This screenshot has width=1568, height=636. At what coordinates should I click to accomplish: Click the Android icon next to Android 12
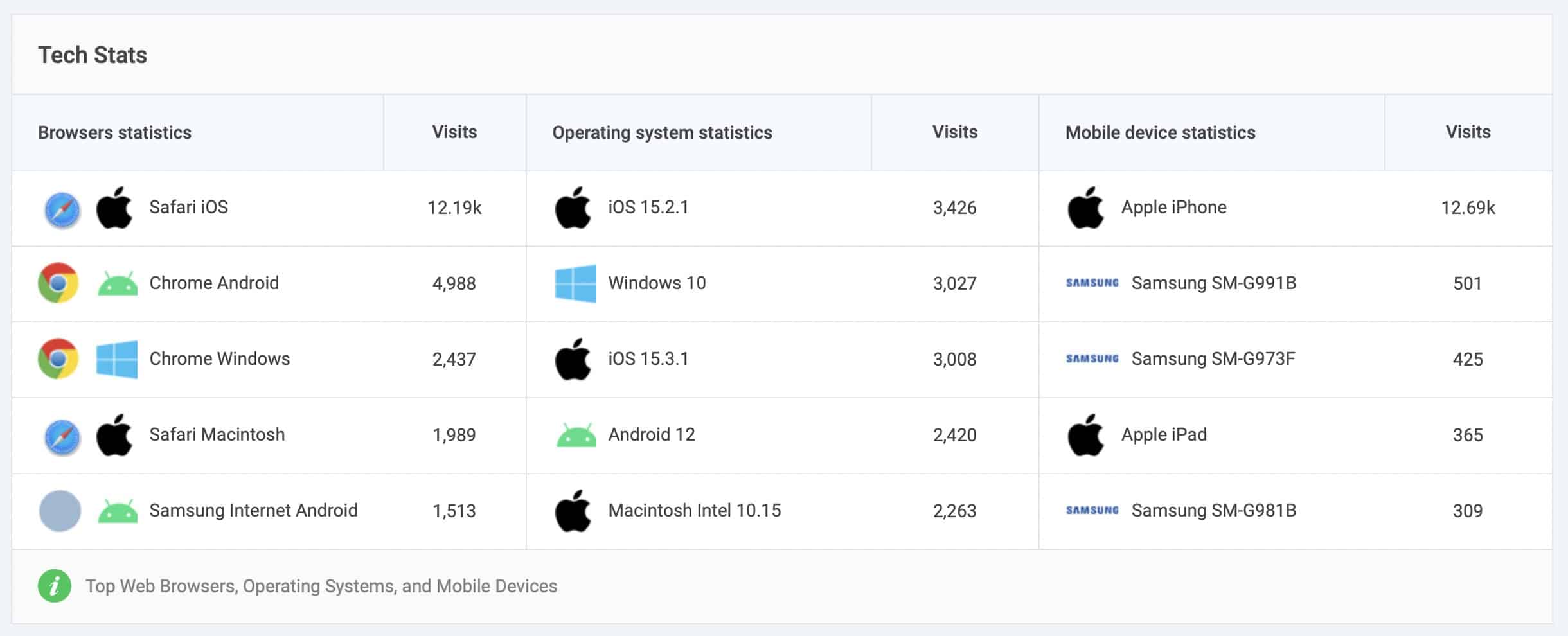click(x=576, y=435)
